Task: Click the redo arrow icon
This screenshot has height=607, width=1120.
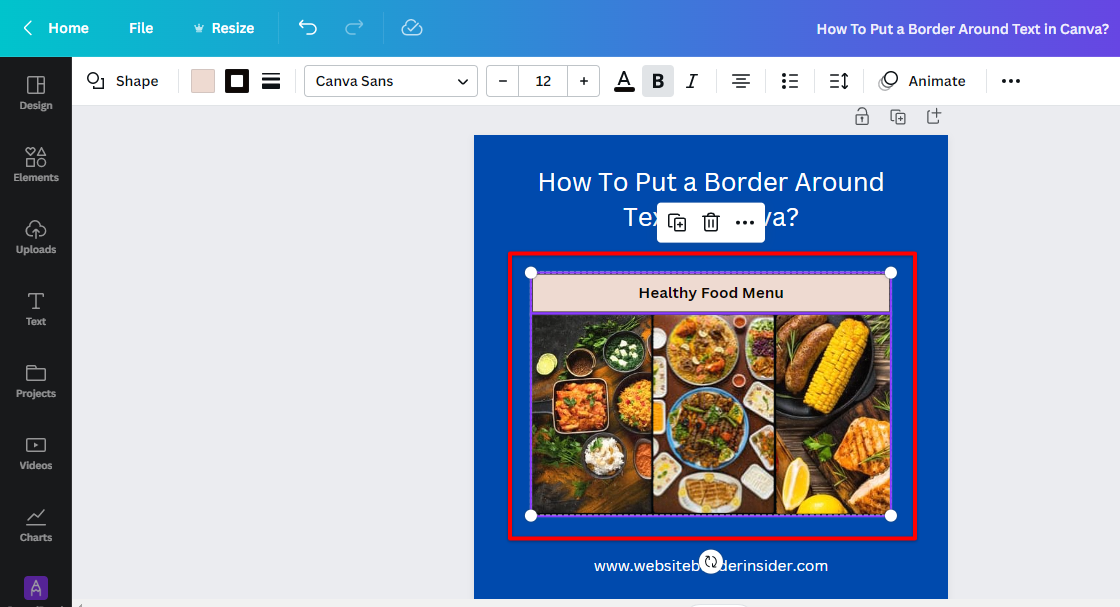Action: click(354, 28)
